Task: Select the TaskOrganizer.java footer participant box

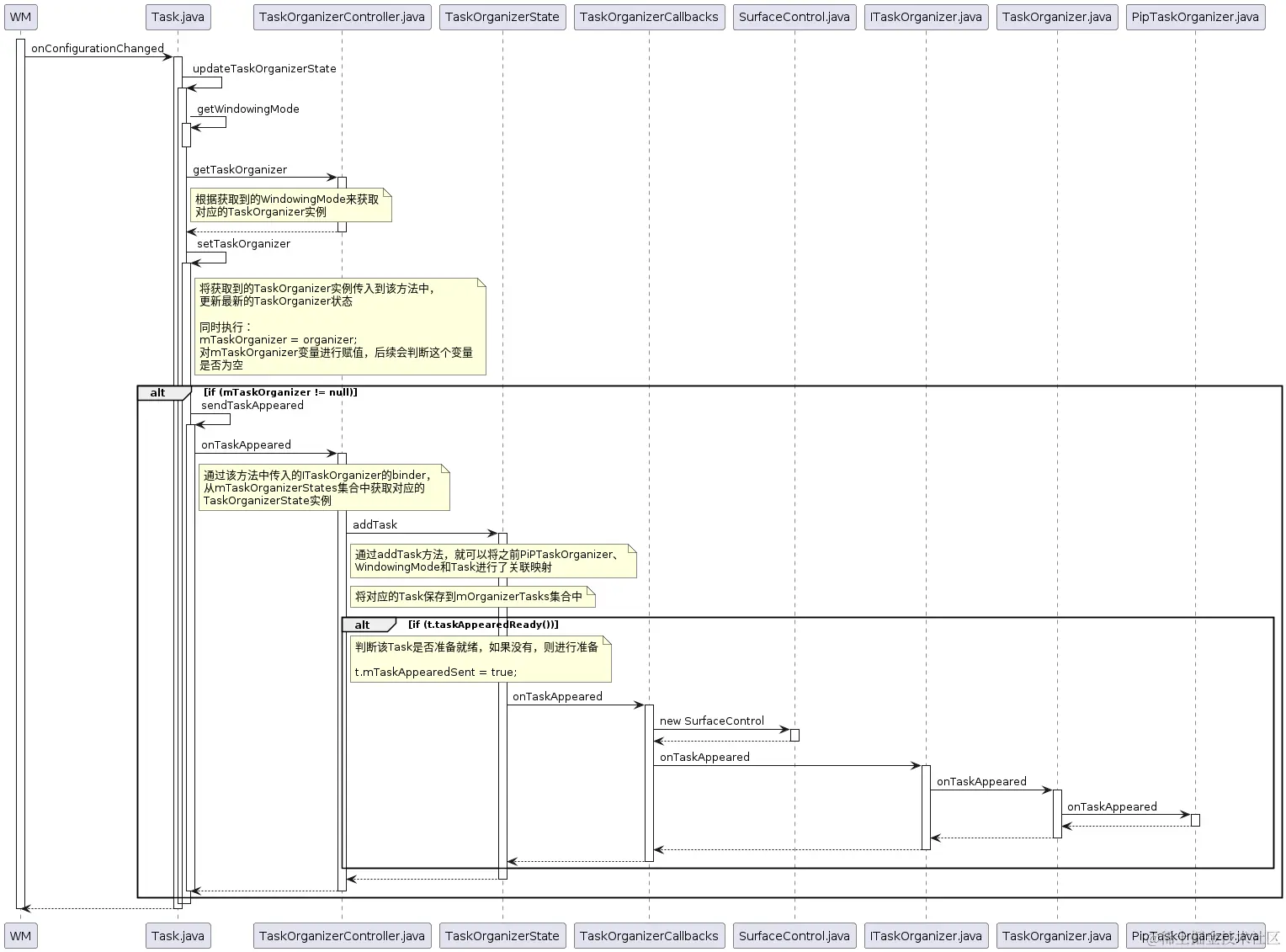Action: [x=1057, y=935]
